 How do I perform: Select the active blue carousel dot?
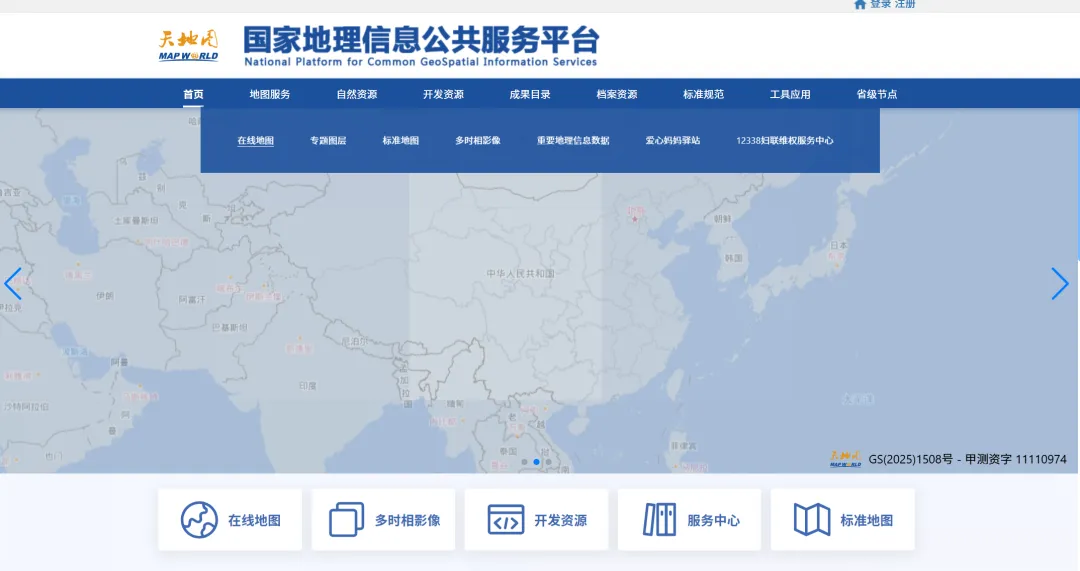click(537, 462)
